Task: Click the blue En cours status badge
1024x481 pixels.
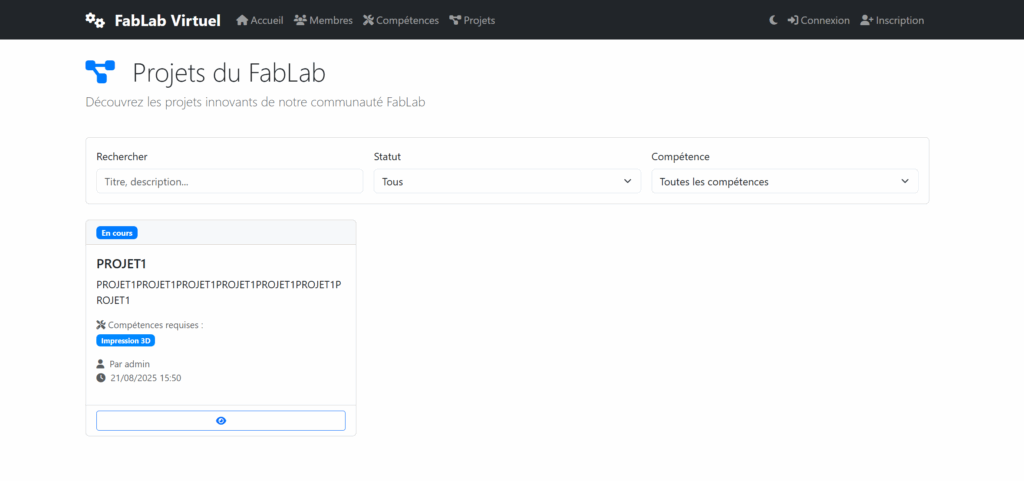Action: (x=117, y=233)
